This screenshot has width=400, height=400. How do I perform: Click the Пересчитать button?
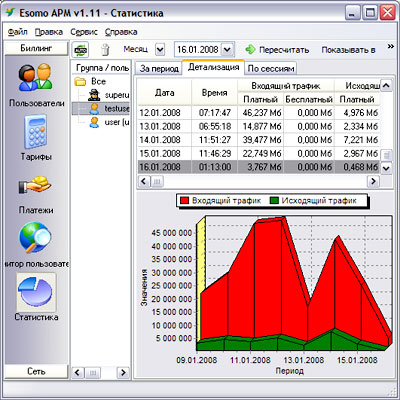pos(277,50)
